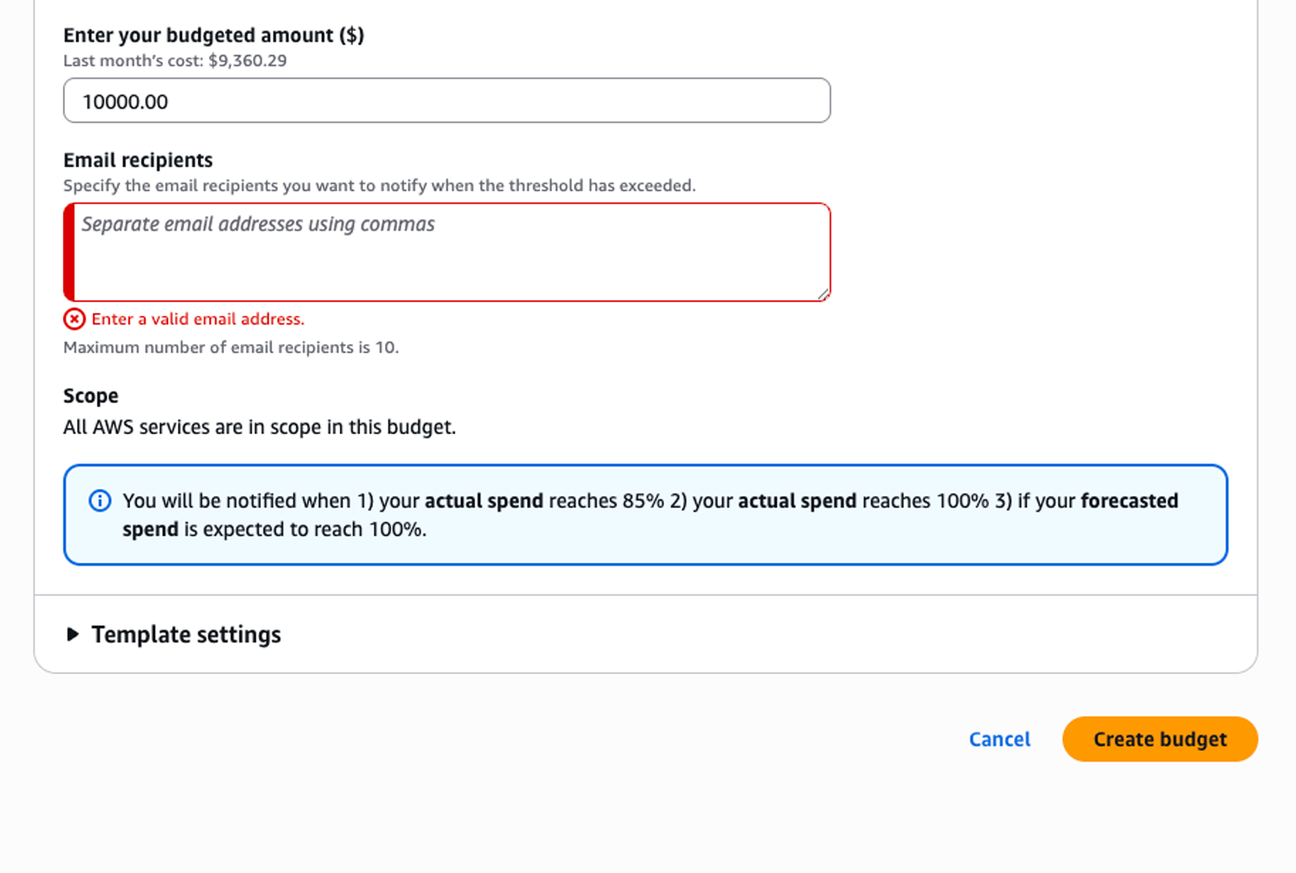The image size is (1296, 873).
Task: Expand the Template settings triangle arrow
Action: 72,634
